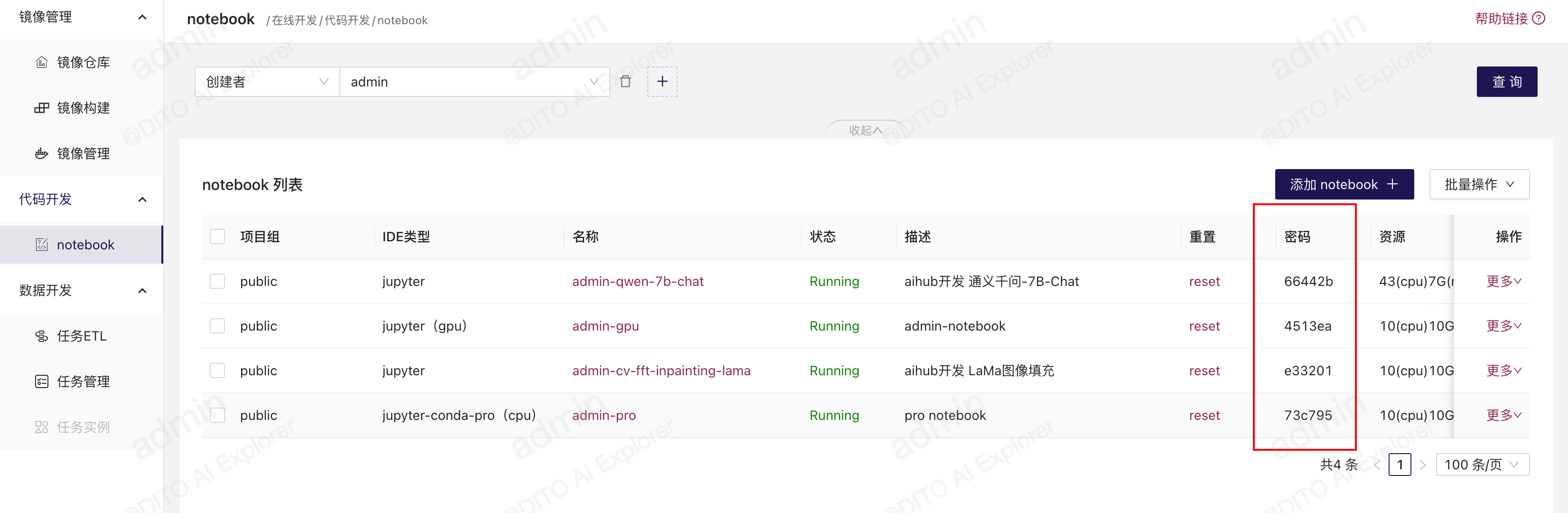1568x513 pixels.
Task: Click the 查询 search button
Action: pos(1506,82)
